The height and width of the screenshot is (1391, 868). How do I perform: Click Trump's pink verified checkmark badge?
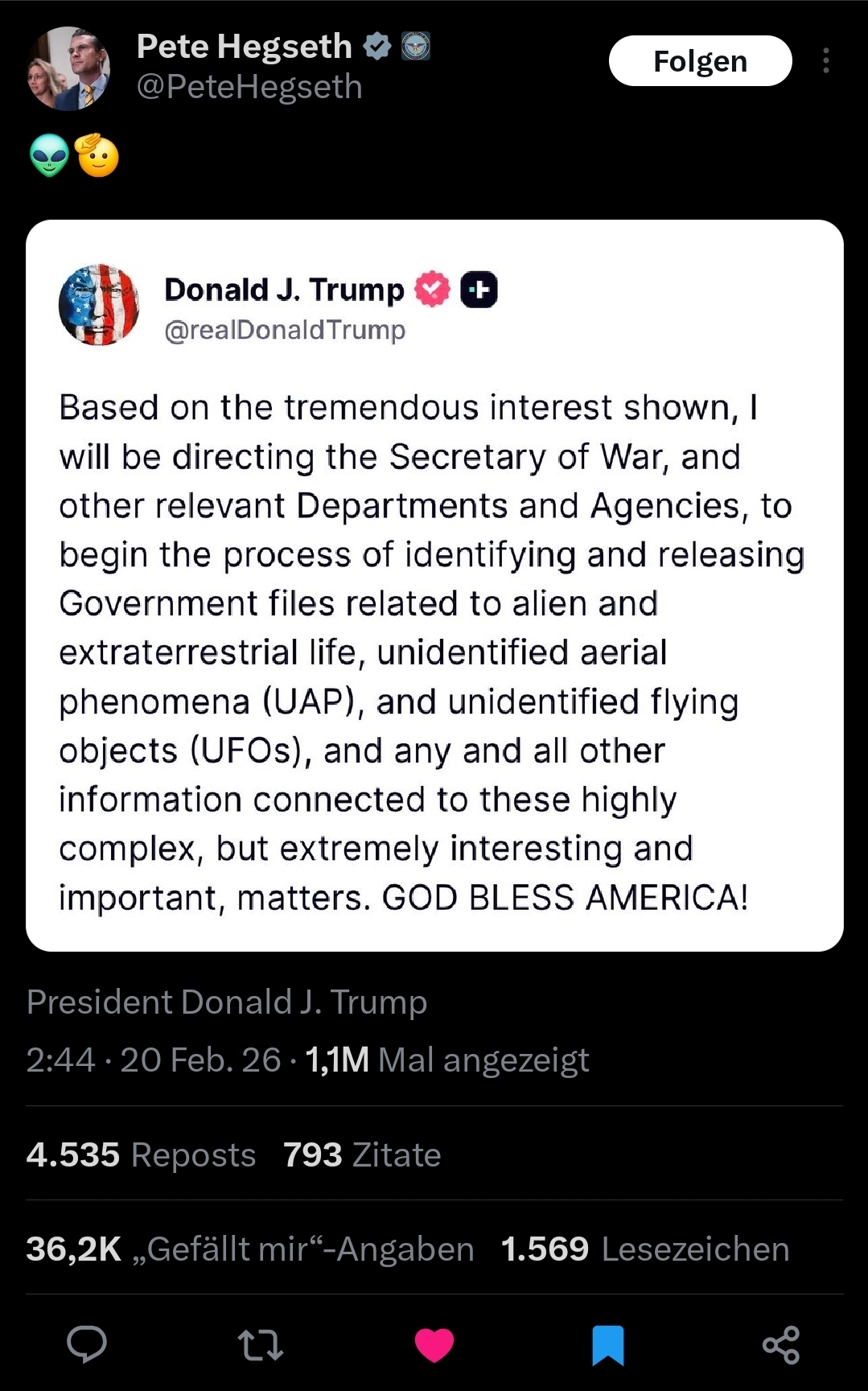(x=433, y=290)
